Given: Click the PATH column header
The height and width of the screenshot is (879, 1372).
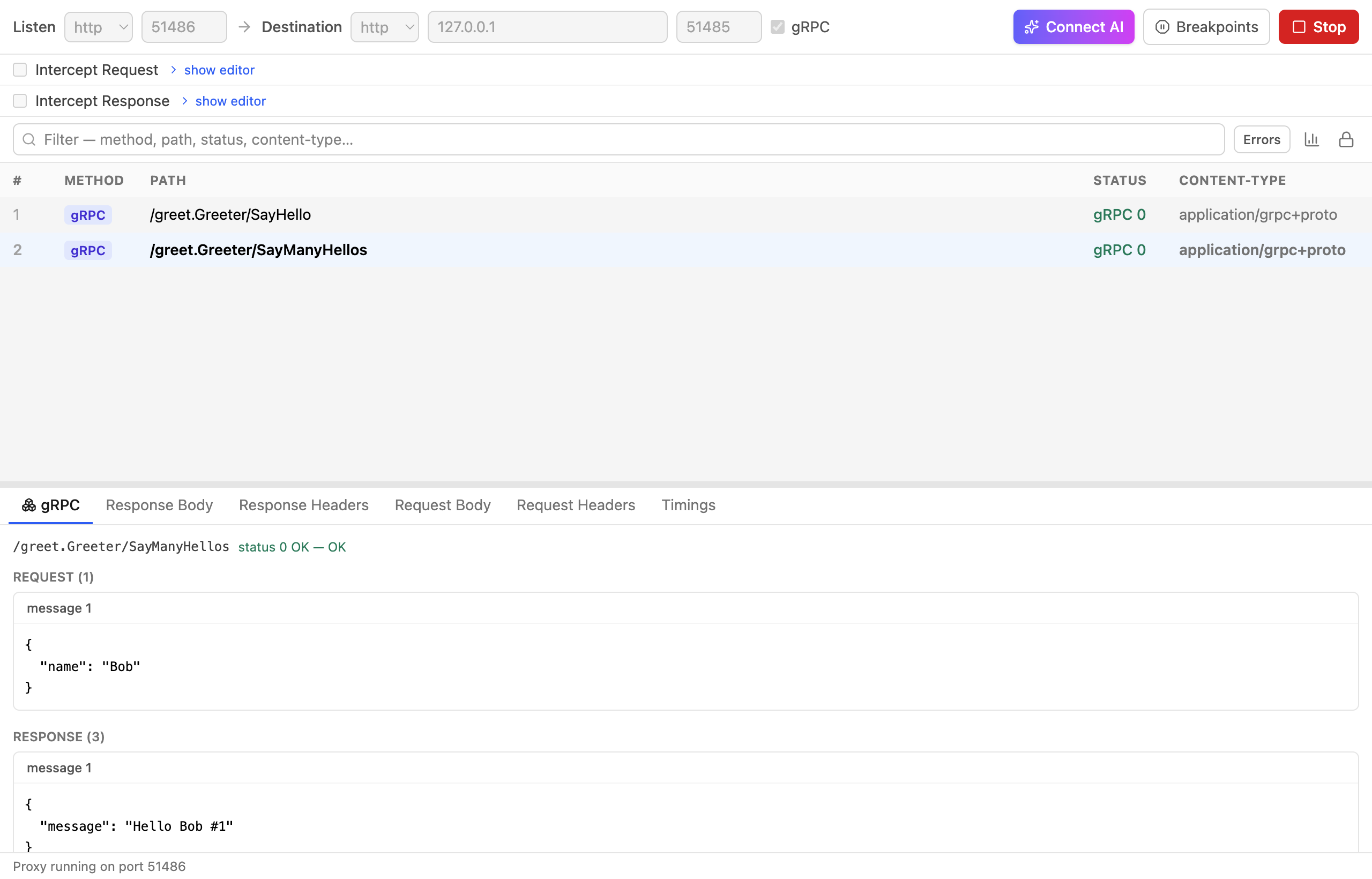Looking at the screenshot, I should [x=168, y=181].
